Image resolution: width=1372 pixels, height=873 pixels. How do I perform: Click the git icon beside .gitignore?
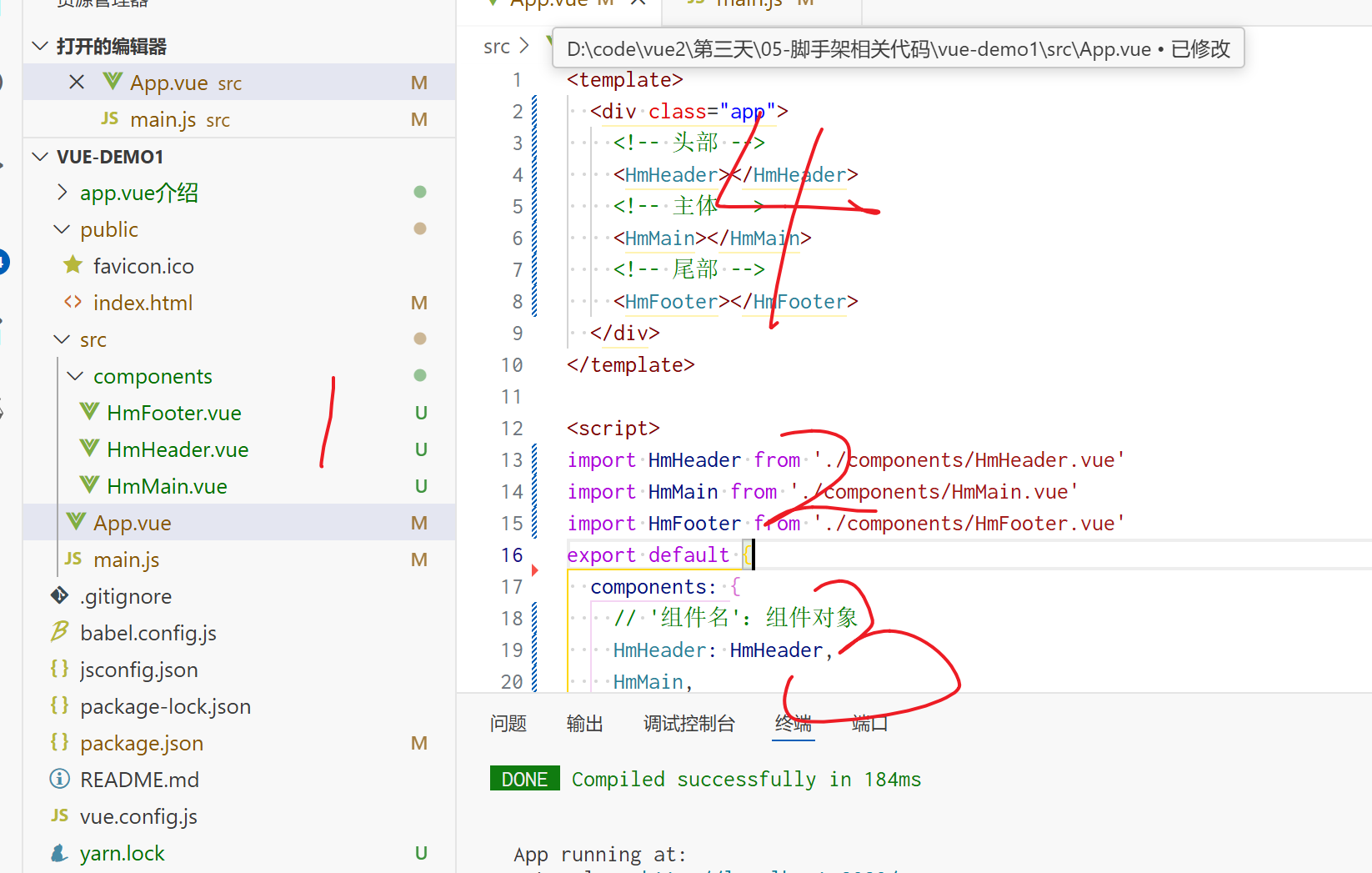click(60, 595)
